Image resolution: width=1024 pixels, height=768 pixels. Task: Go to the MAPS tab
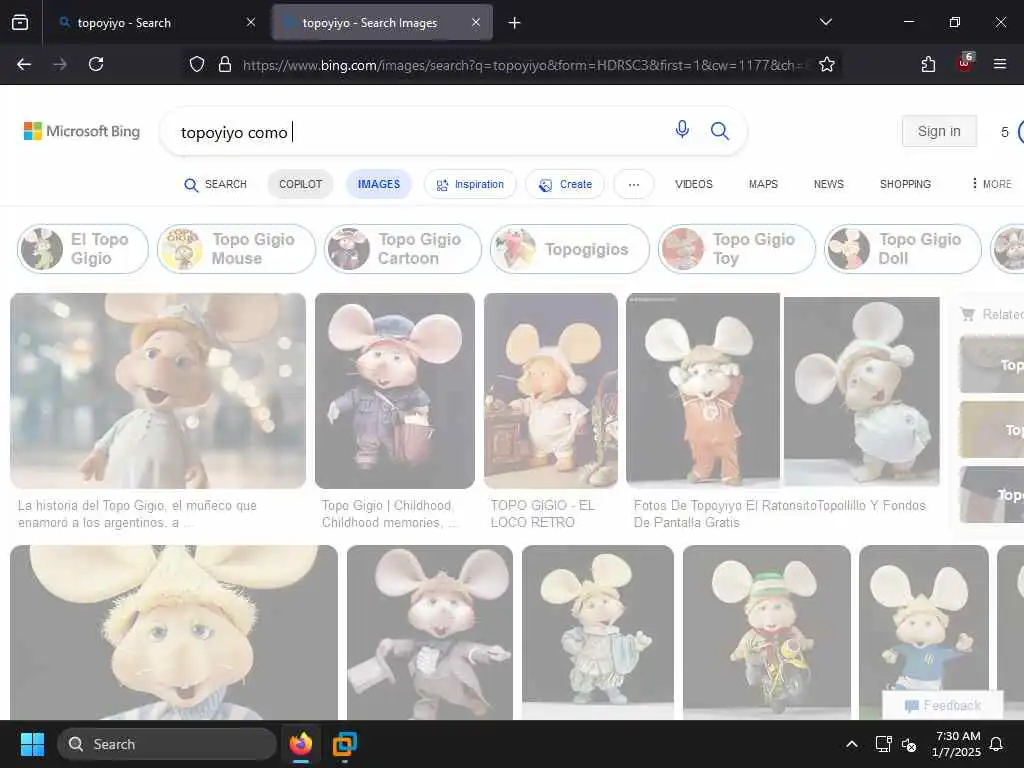[763, 184]
